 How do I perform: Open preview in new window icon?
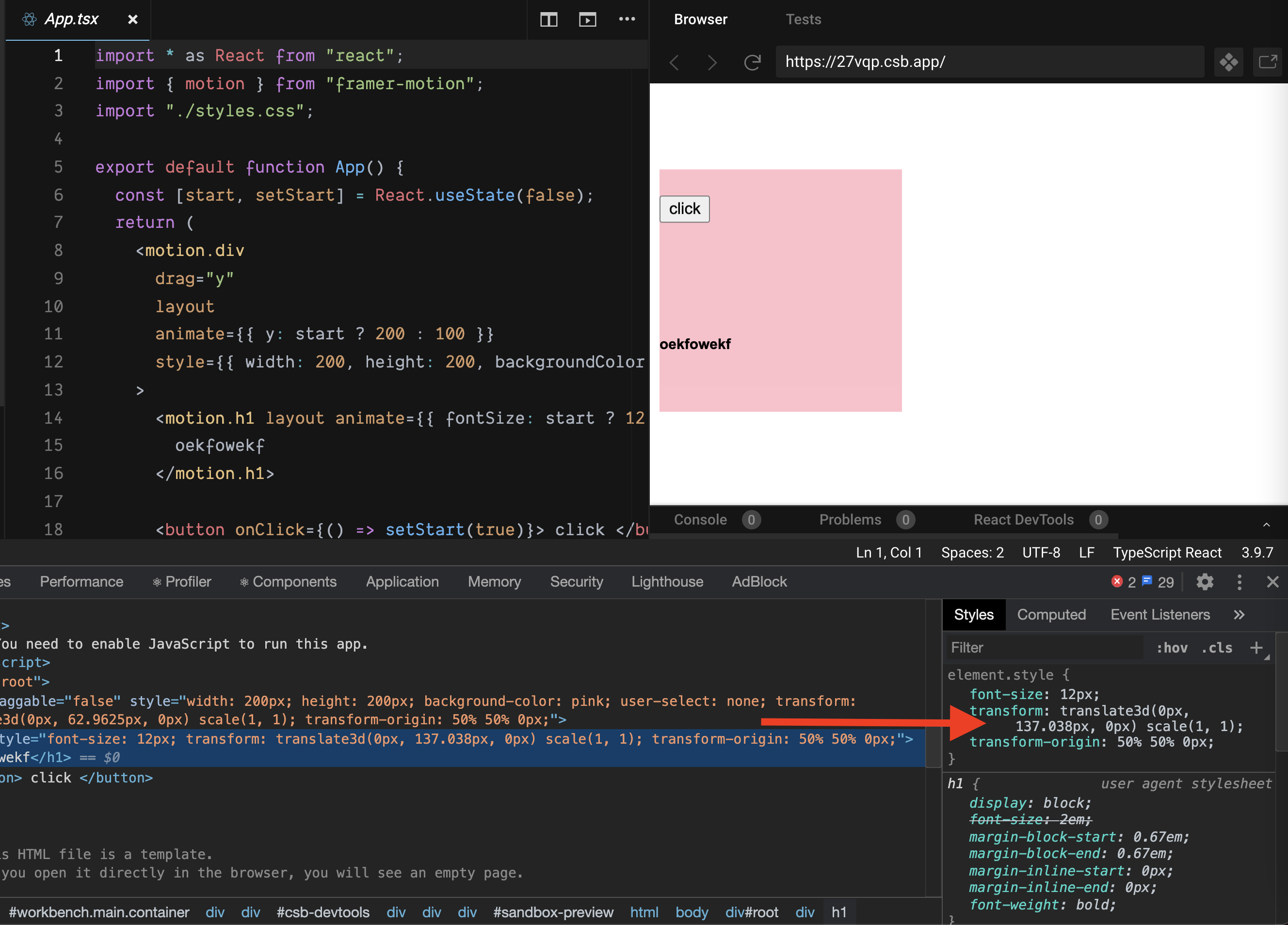[1268, 63]
